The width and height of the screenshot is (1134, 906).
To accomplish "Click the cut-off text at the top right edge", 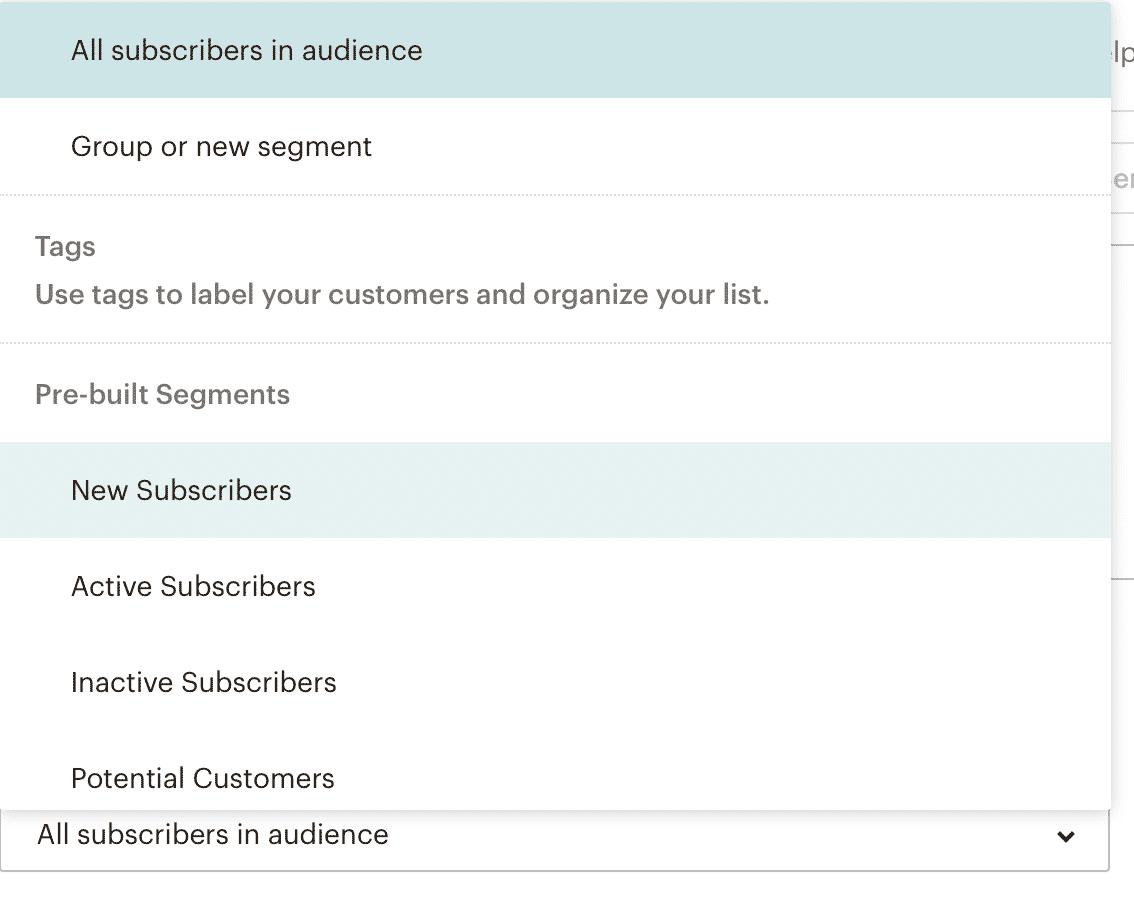I will [1122, 53].
